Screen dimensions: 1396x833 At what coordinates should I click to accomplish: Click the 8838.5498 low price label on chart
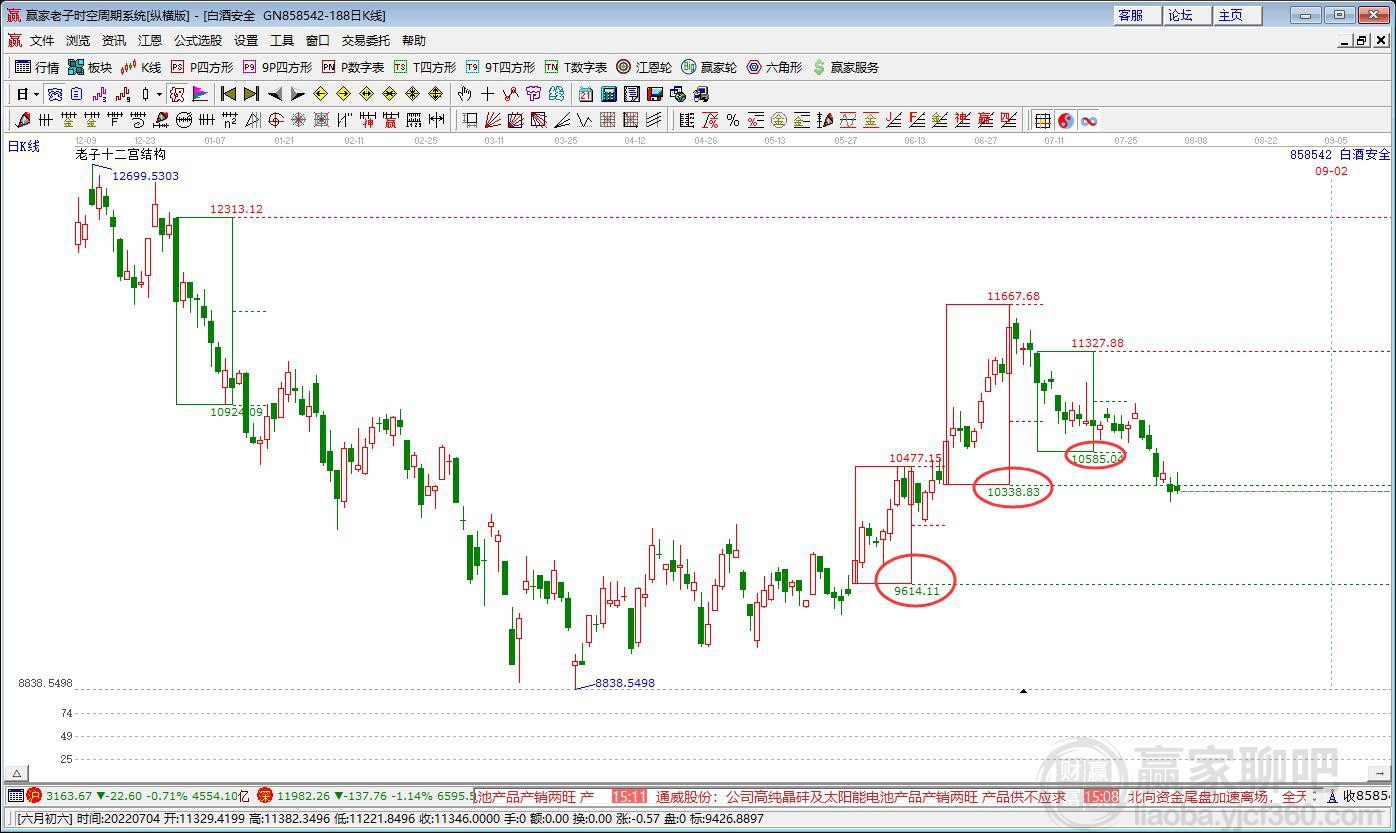coord(625,683)
